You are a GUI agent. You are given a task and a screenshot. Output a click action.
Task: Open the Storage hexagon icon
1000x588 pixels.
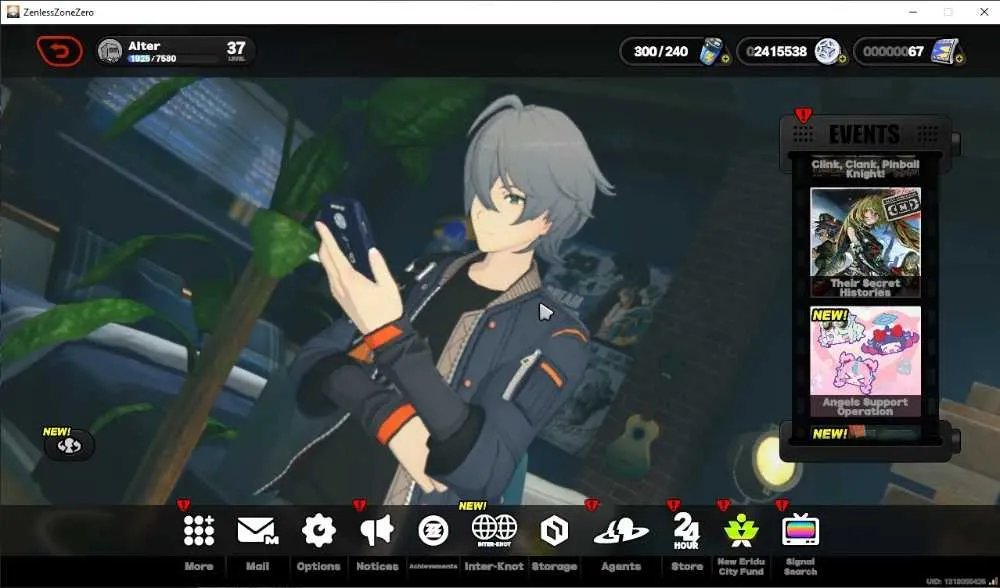[554, 531]
